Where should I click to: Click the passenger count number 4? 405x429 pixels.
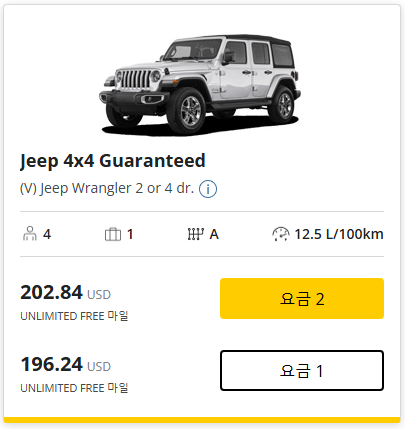click(47, 234)
